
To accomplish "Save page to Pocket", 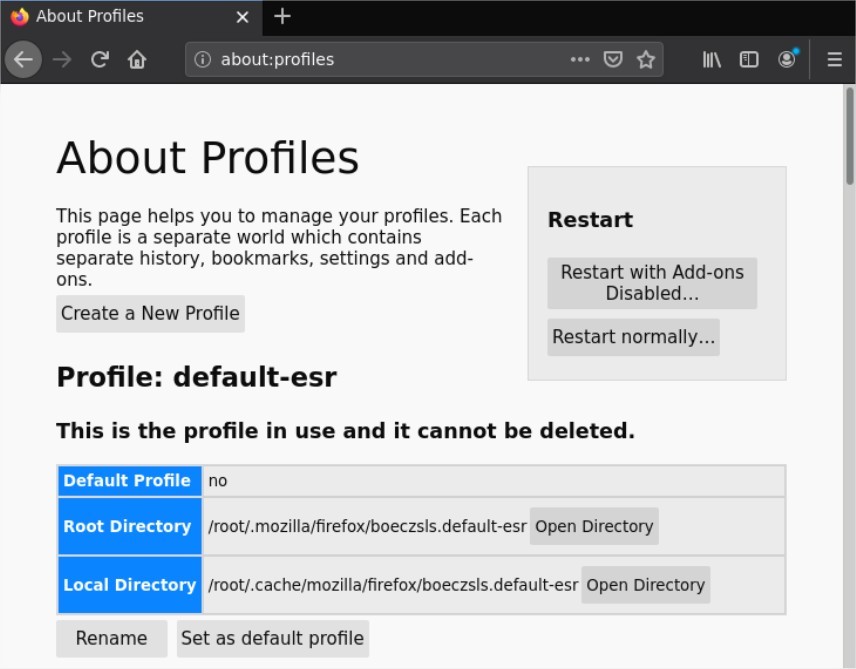I will click(613, 59).
